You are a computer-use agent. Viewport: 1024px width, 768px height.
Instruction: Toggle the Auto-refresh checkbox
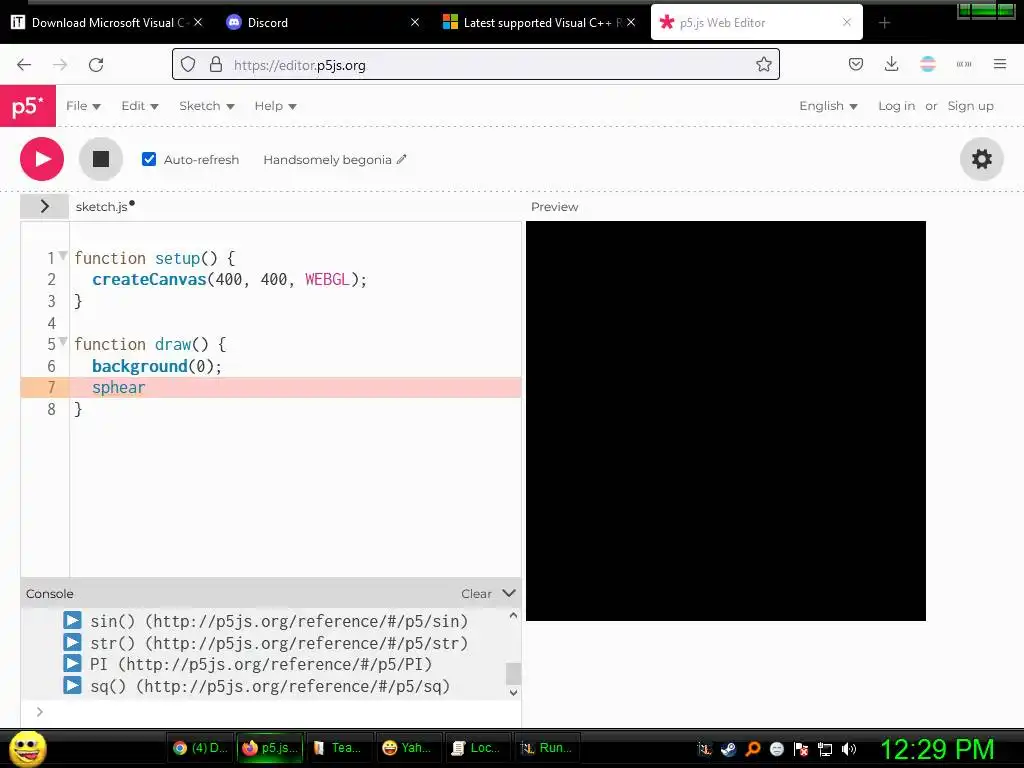point(149,159)
